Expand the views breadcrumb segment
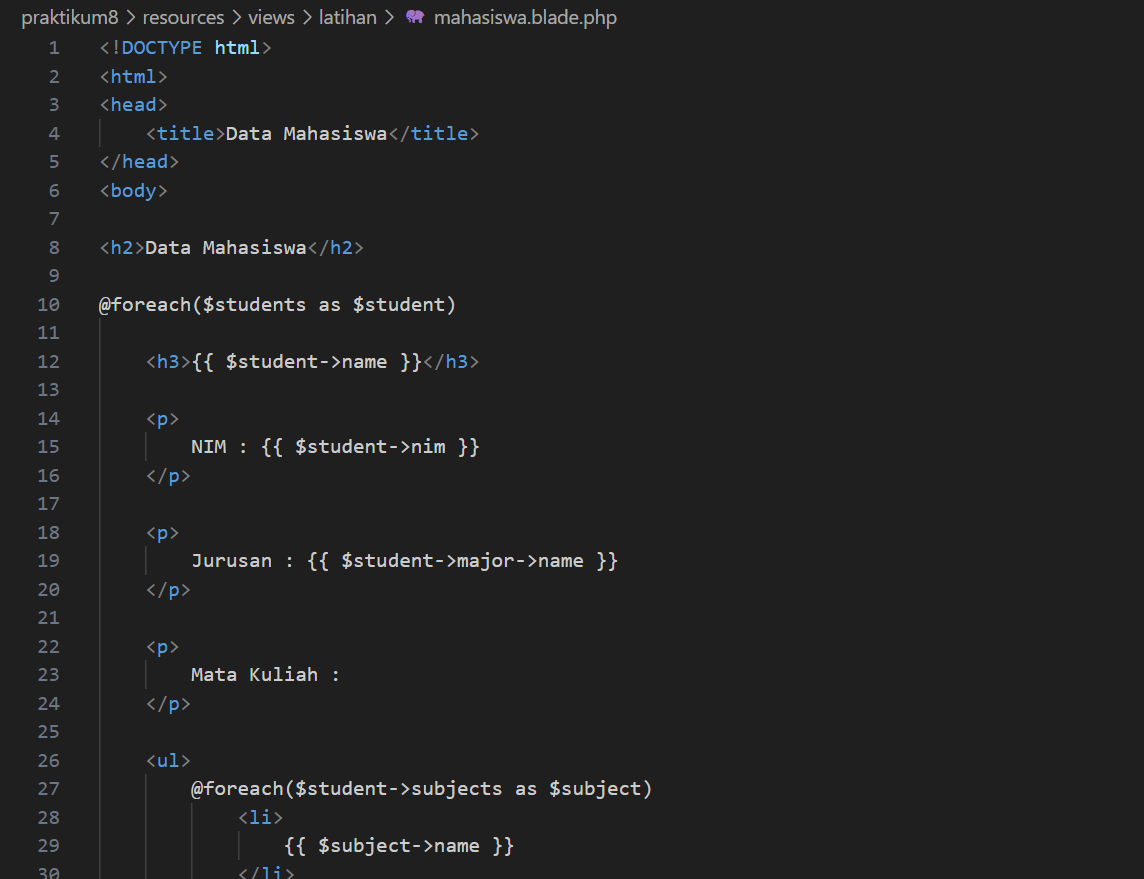 pos(271,17)
